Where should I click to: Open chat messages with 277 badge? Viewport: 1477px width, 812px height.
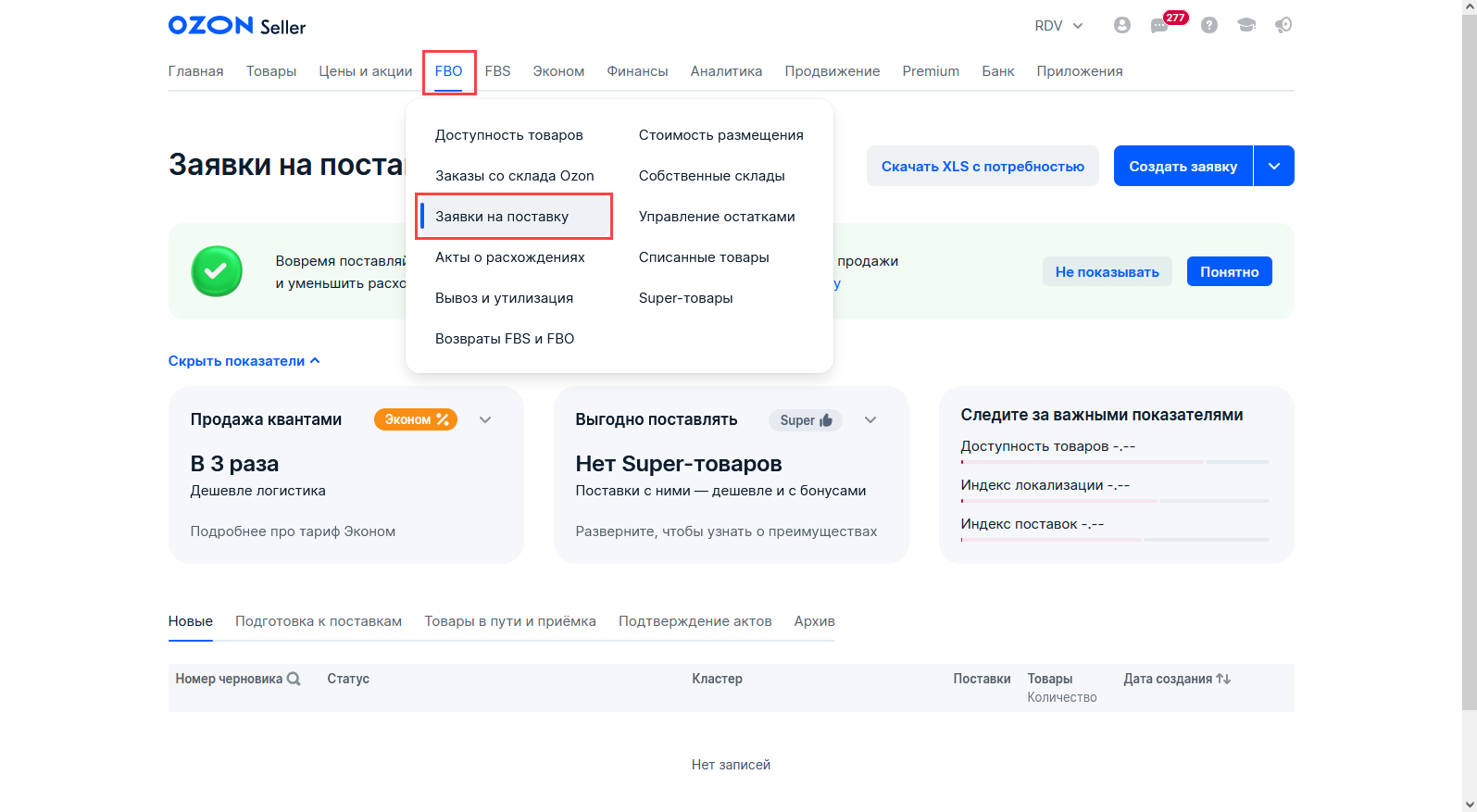[x=1159, y=26]
